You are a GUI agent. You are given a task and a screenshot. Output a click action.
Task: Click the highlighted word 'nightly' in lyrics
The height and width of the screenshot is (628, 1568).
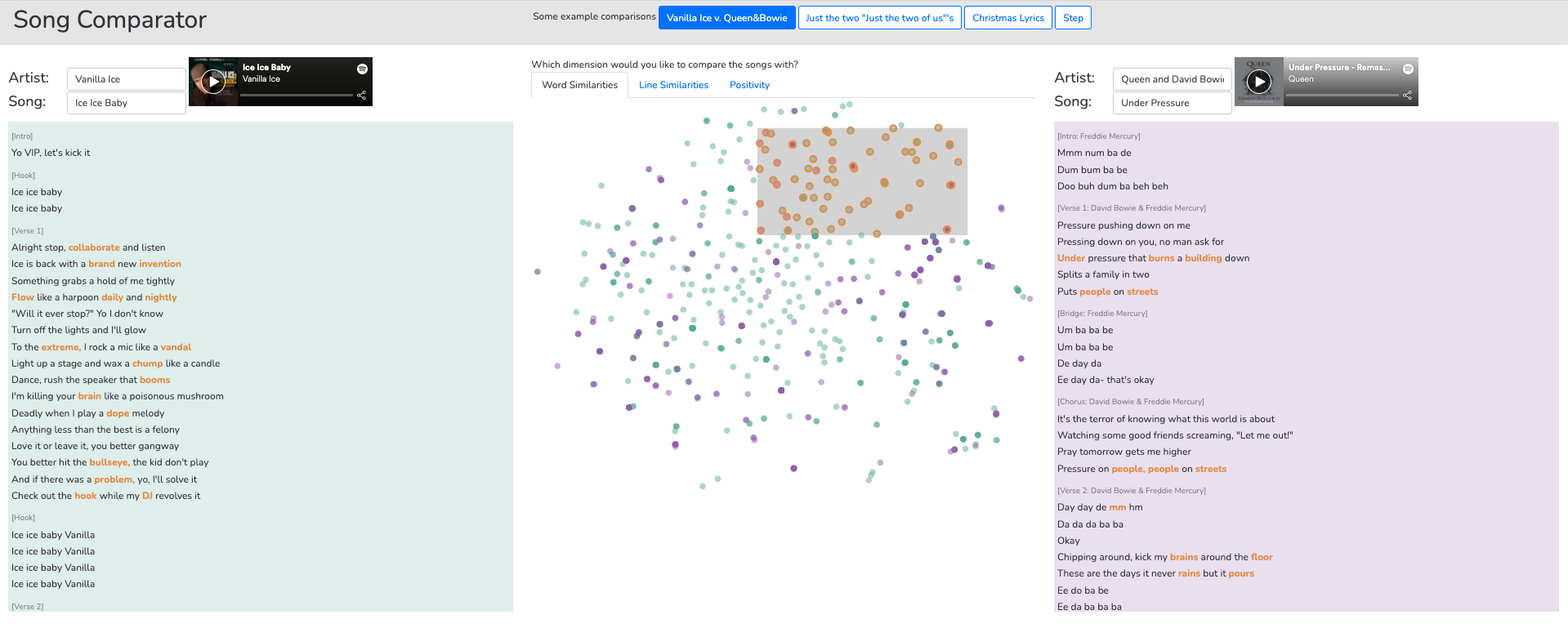(x=161, y=297)
